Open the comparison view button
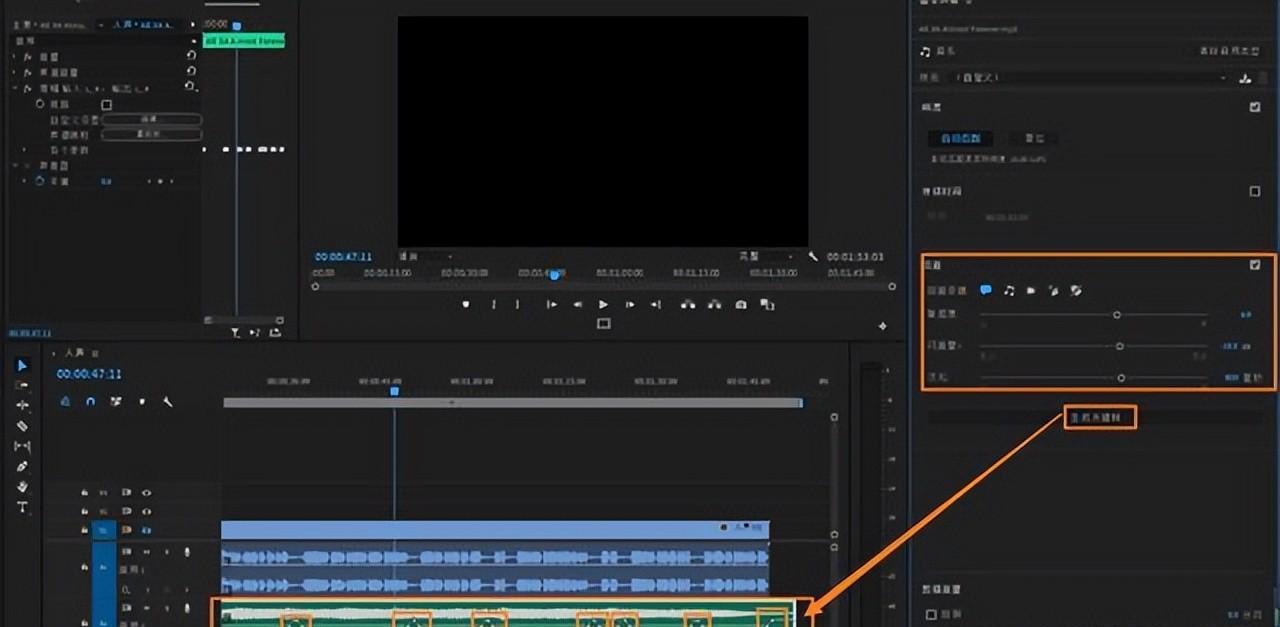Image resolution: width=1280 pixels, height=627 pixels. coord(767,304)
